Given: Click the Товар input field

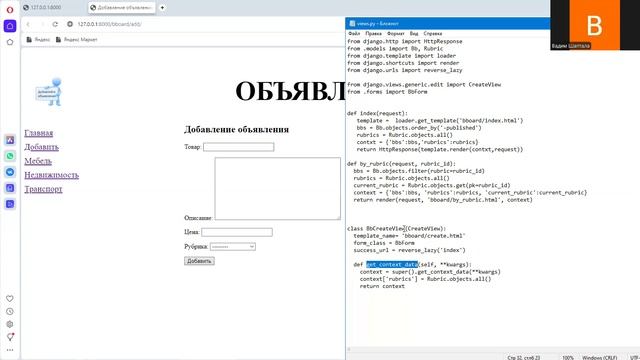Looking at the screenshot, I should [238, 147].
